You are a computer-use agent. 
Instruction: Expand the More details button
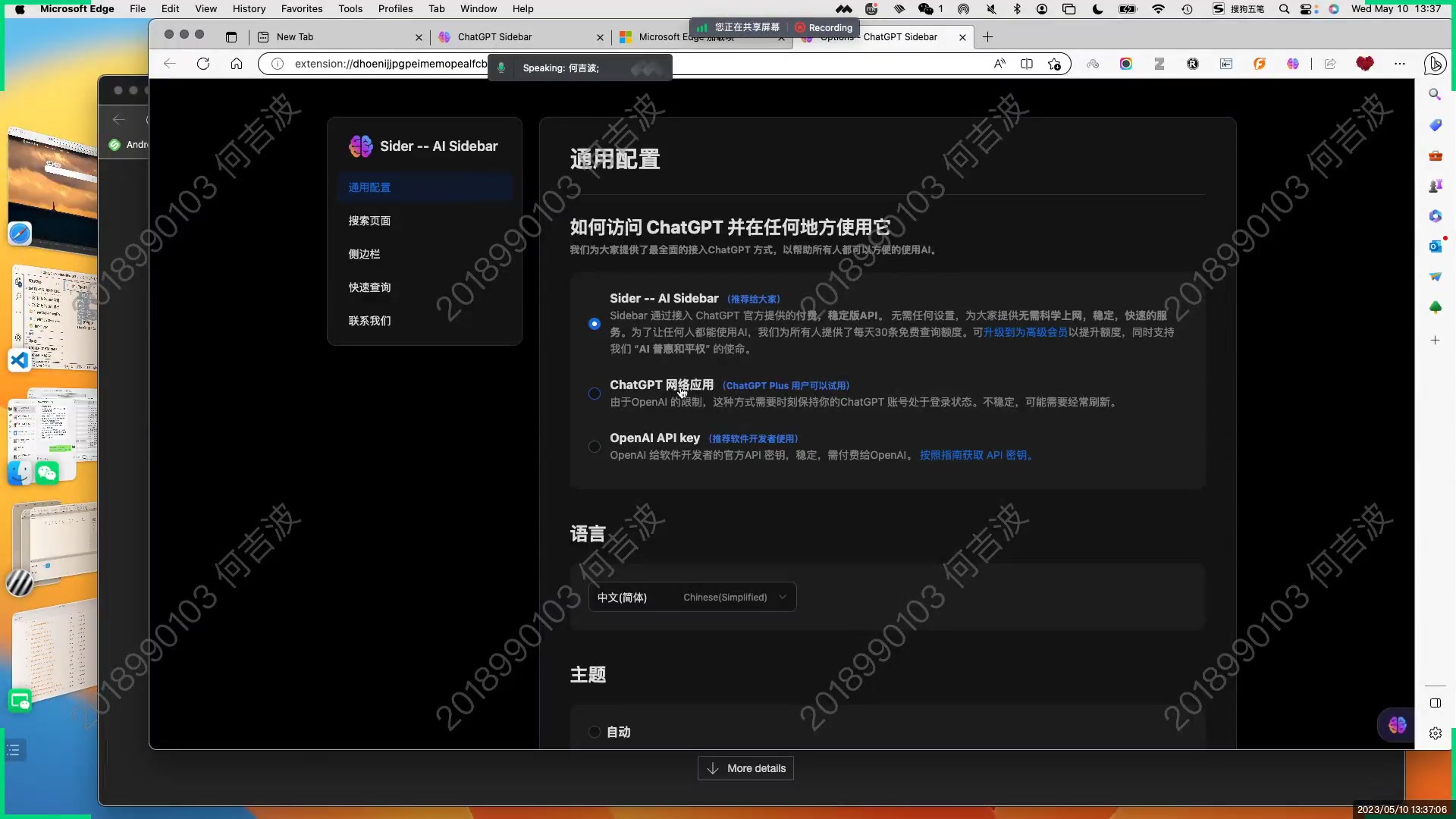click(x=745, y=768)
